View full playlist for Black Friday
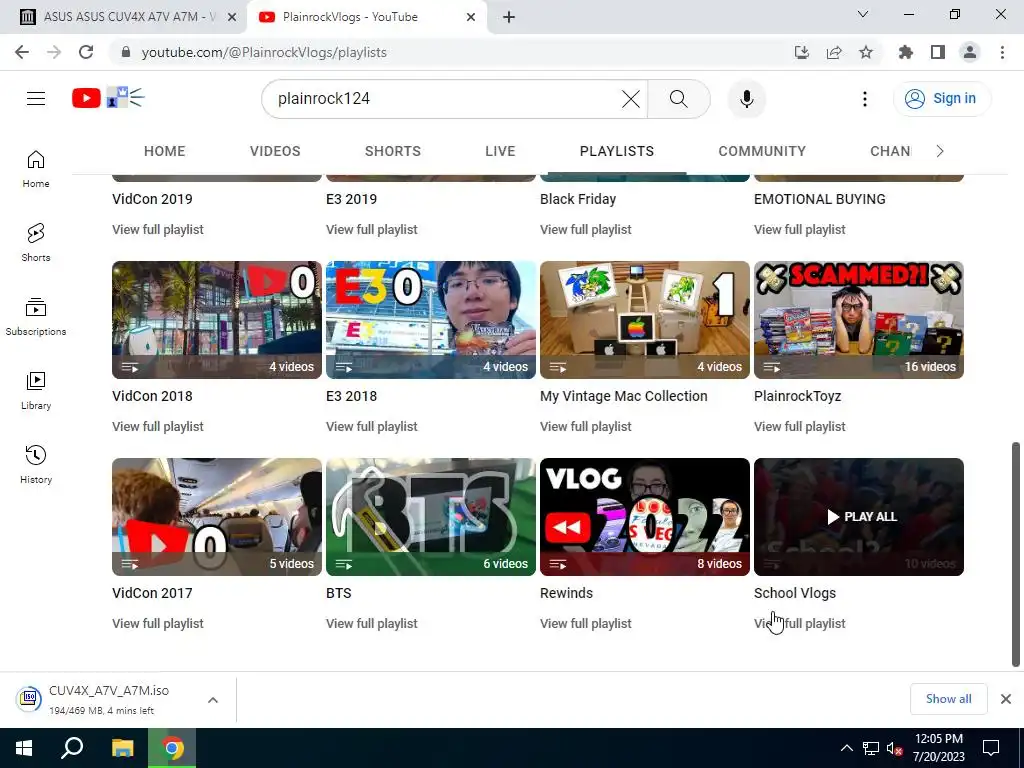 click(x=586, y=230)
